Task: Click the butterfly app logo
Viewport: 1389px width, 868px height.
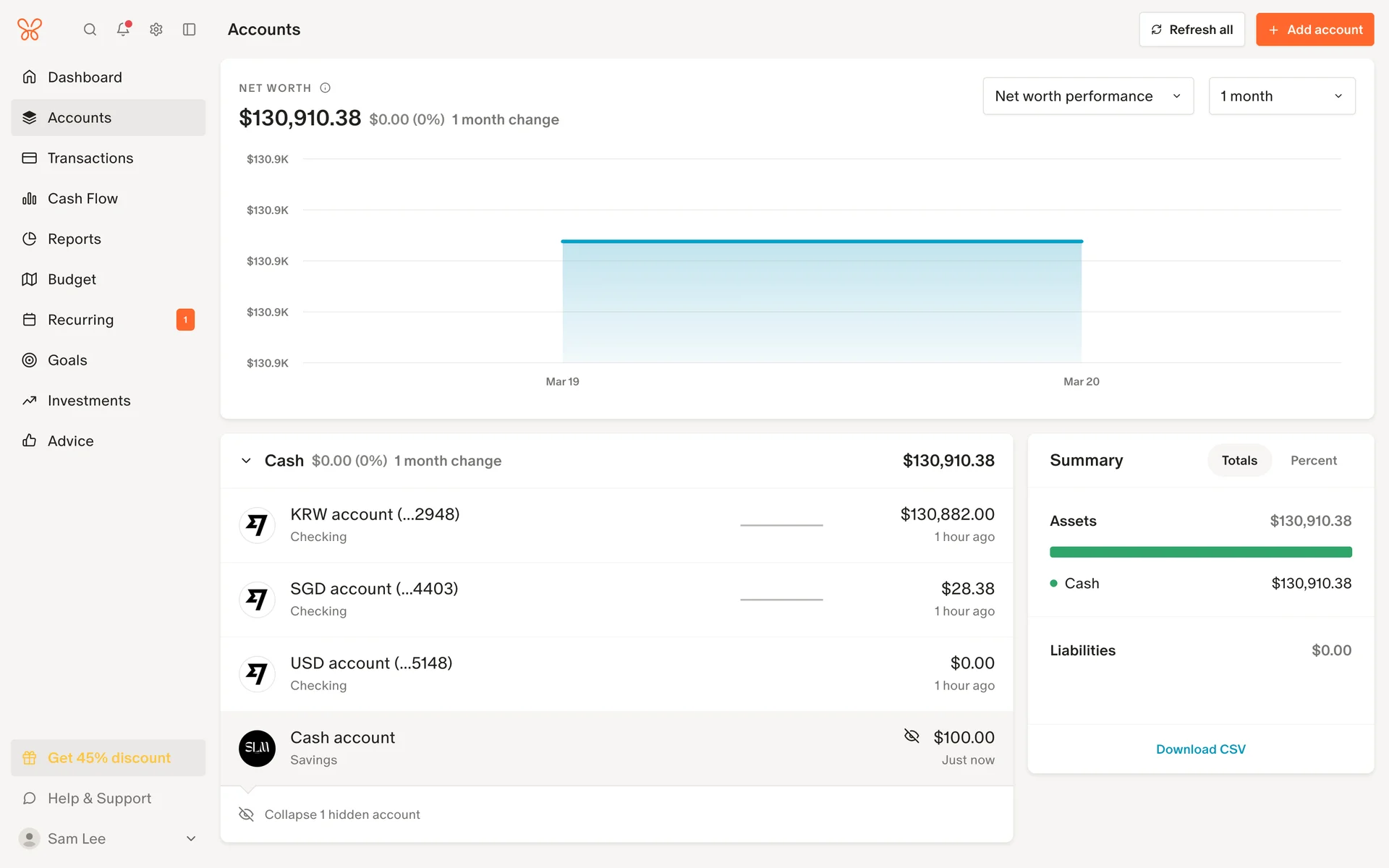Action: point(30,30)
